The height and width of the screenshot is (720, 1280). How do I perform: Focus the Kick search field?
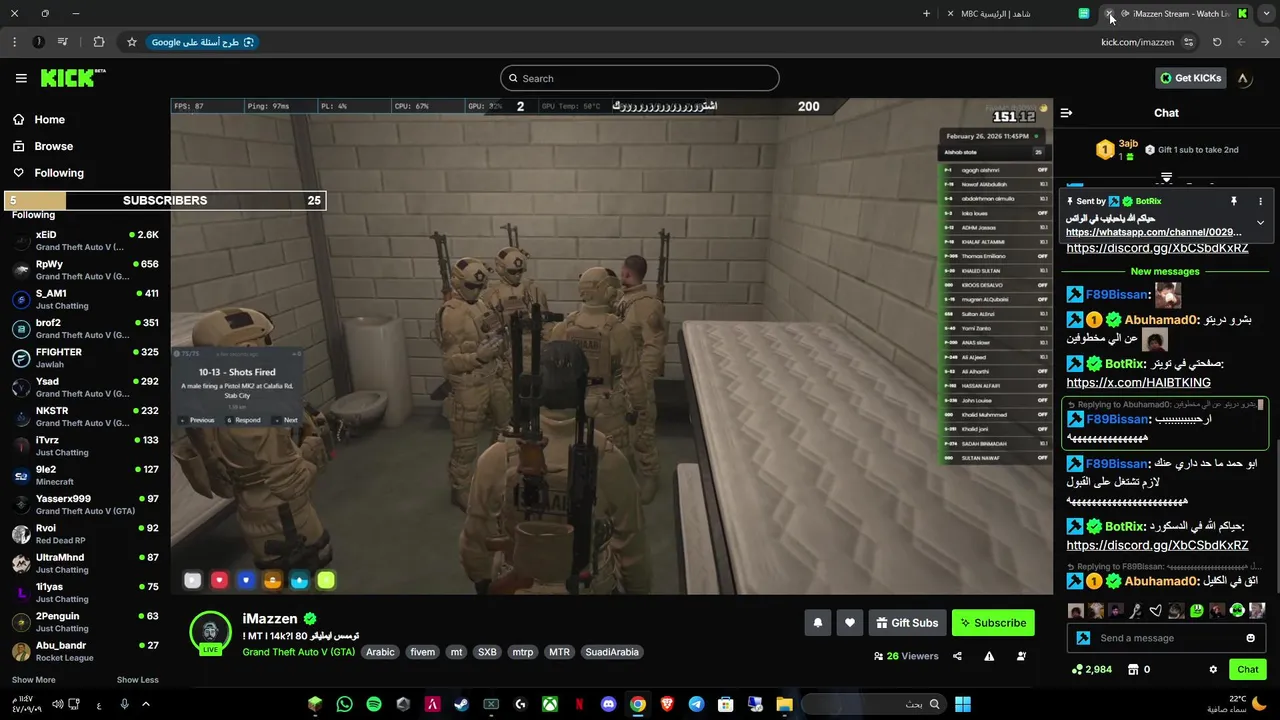640,78
